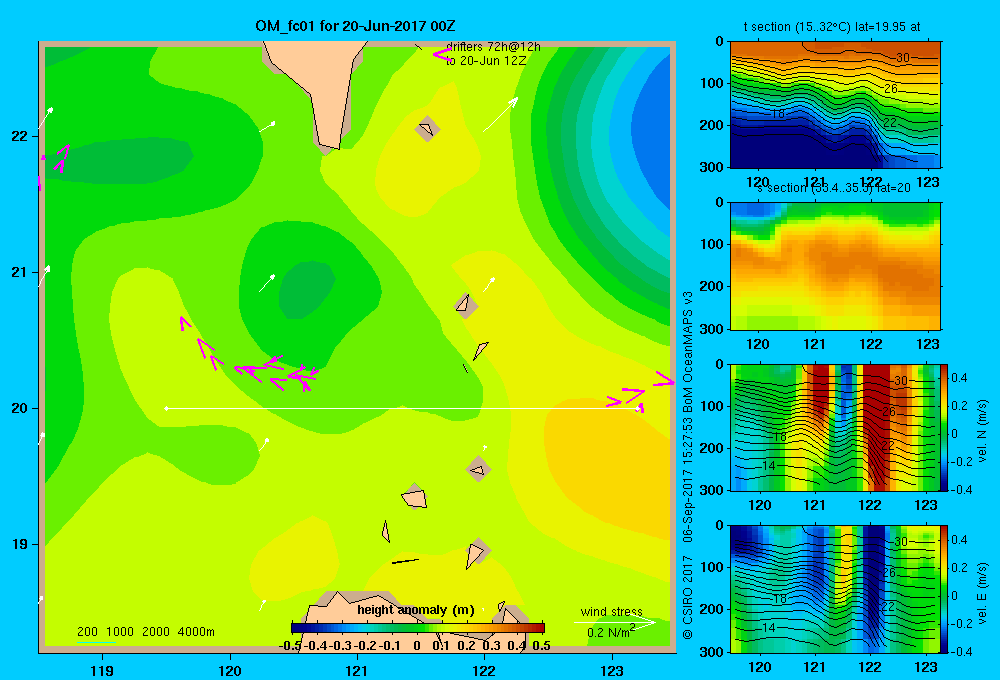The height and width of the screenshot is (680, 1000).
Task: Click the magenta drifter legend arrow beside 'drifters'
Action: (x=441, y=54)
